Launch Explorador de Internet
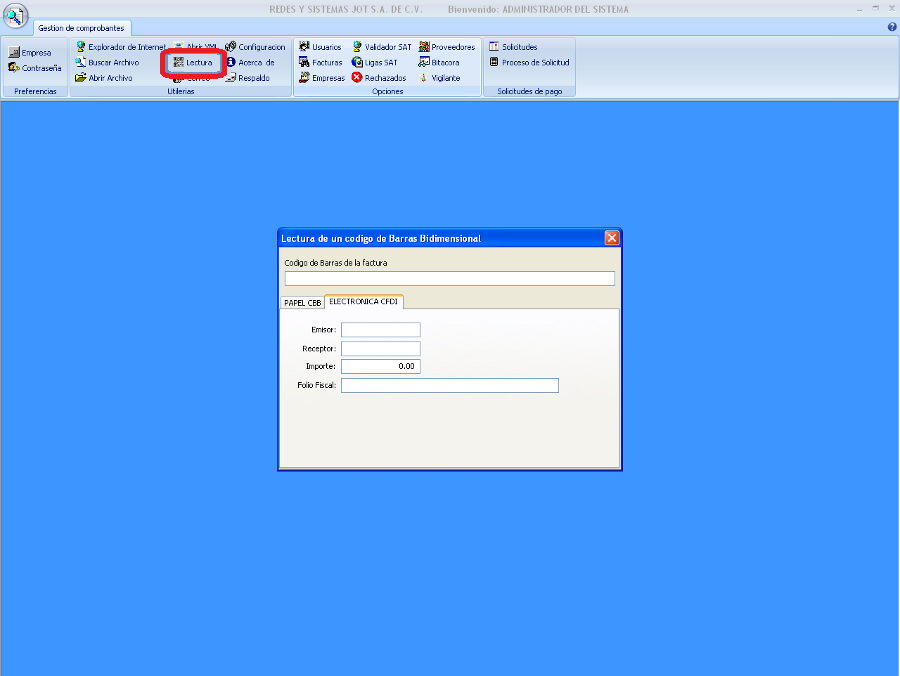This screenshot has height=676, width=900. 81,47
